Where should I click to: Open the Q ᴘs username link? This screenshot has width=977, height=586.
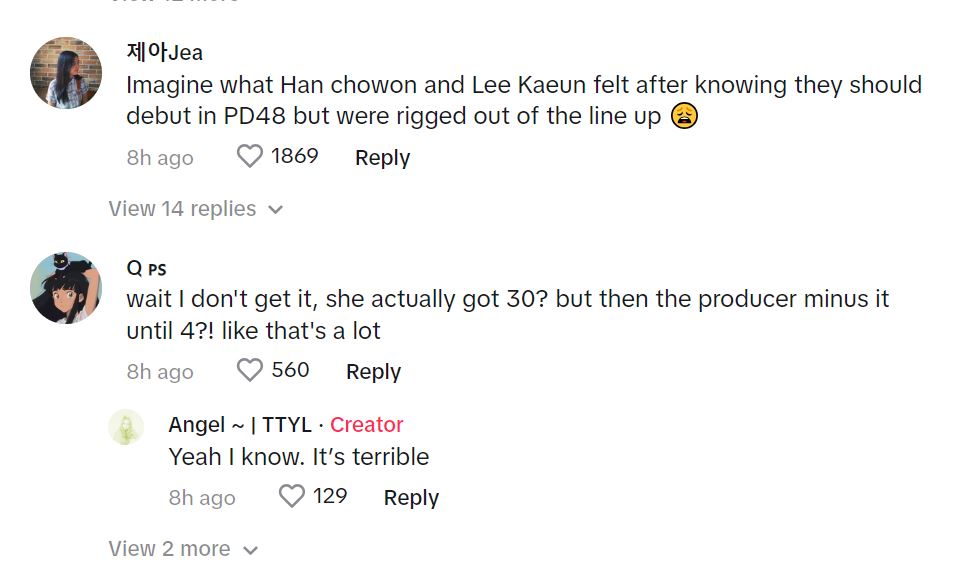[146, 268]
